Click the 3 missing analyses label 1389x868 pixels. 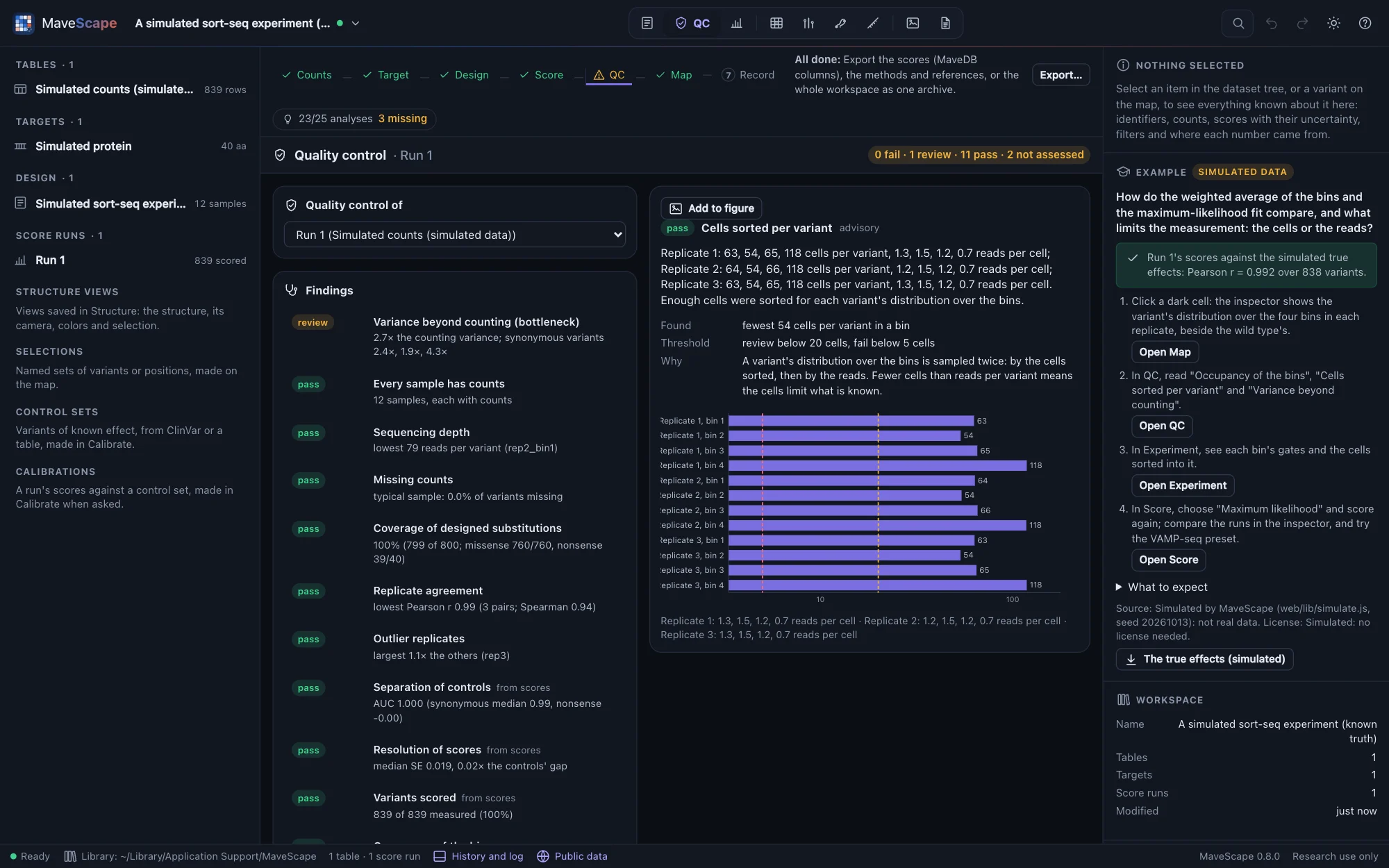click(x=403, y=119)
